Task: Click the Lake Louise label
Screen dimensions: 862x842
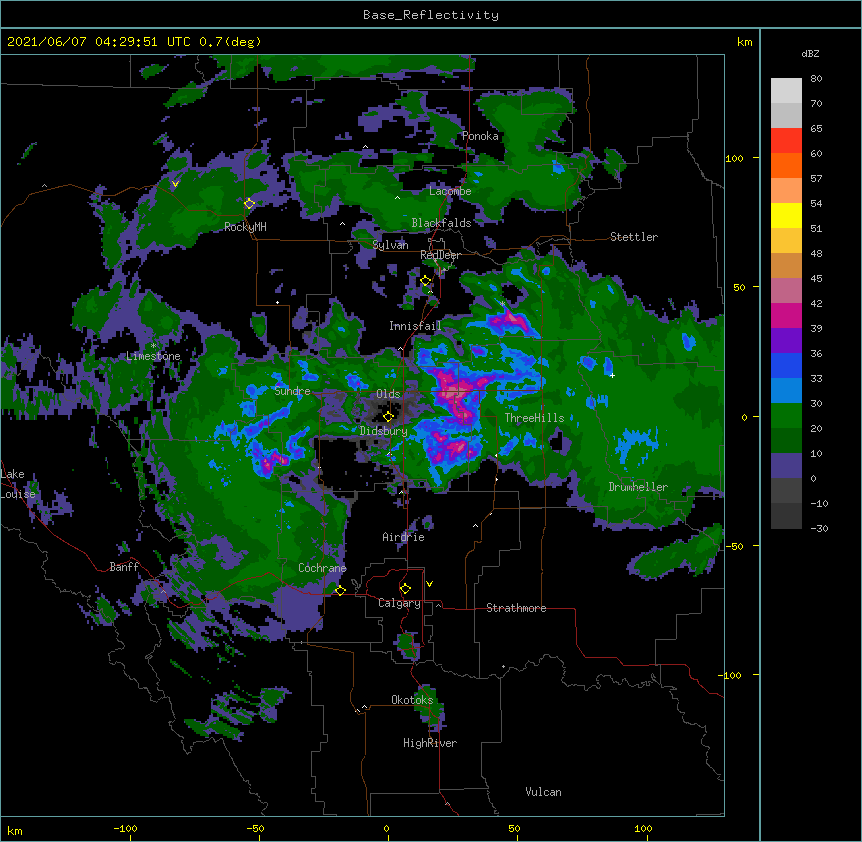Action: [x=18, y=484]
